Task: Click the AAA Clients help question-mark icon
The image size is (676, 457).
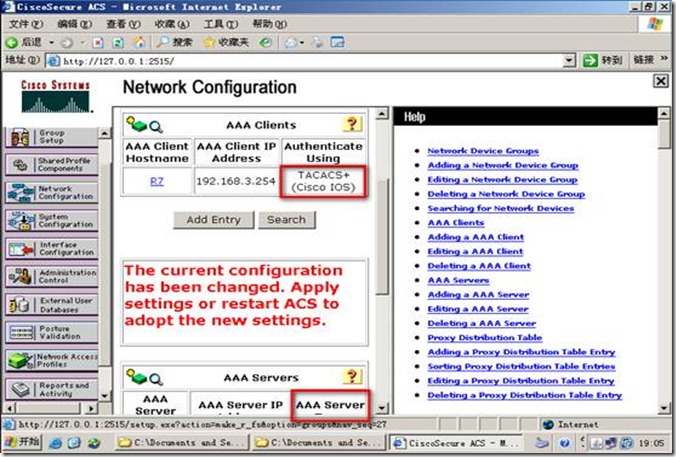Action: pos(352,124)
